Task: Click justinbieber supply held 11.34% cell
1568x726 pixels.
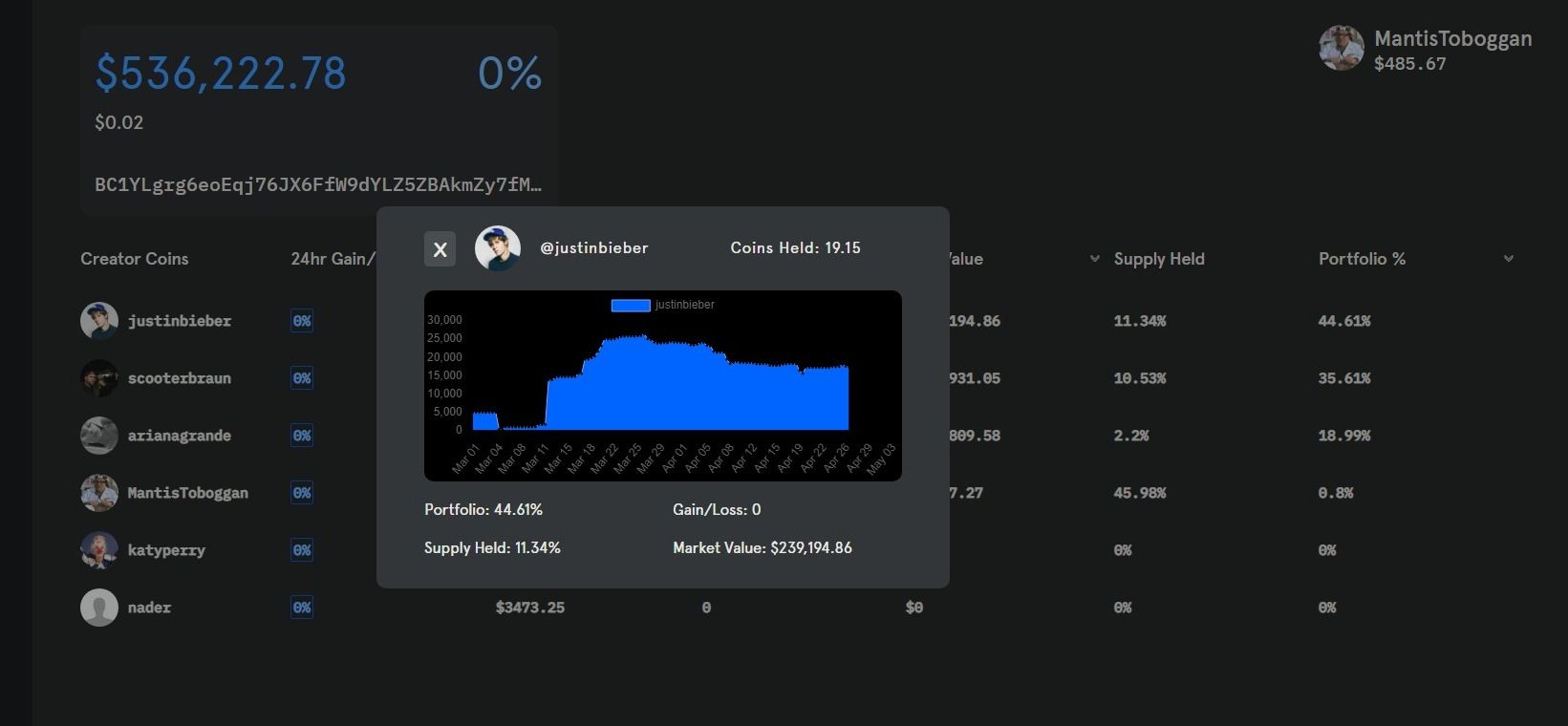Action: click(1140, 321)
